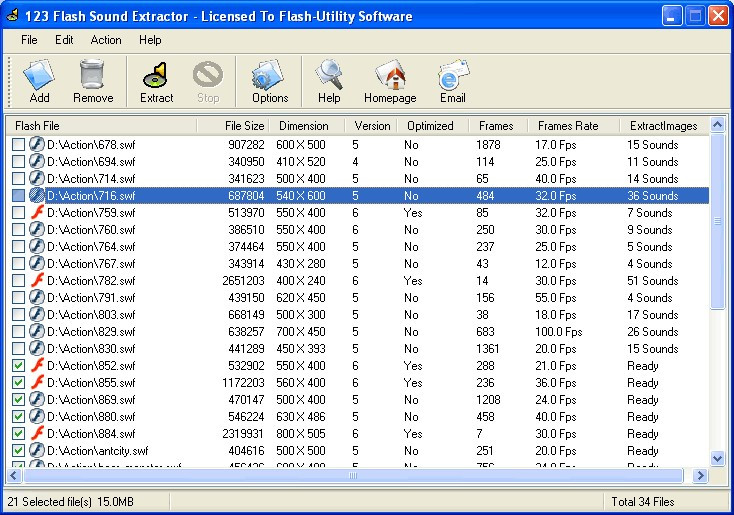Click the file icon for 694.swf
This screenshot has height=515, width=734.
pyautogui.click(x=37, y=162)
